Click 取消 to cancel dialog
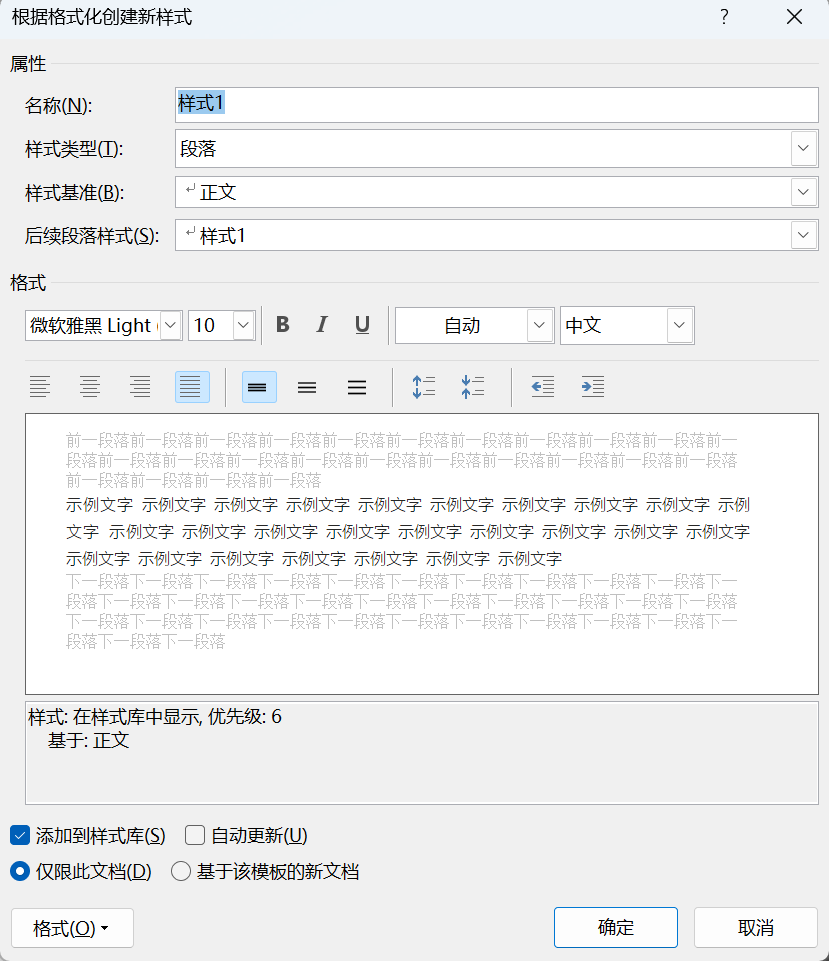The image size is (829, 961). coord(755,927)
